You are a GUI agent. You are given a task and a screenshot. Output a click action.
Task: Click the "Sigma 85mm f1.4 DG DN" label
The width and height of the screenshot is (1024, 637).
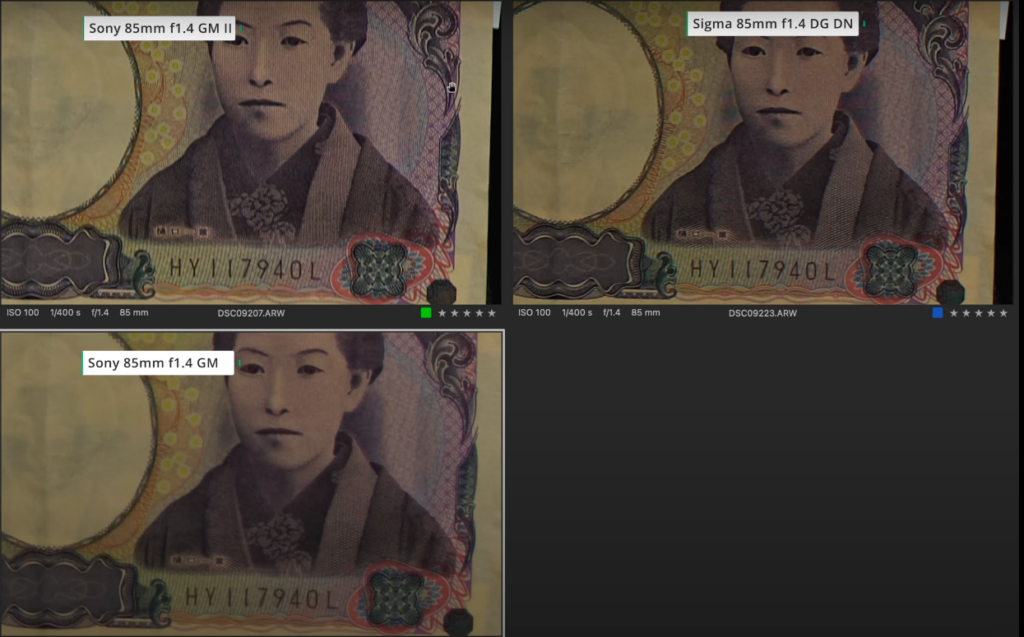point(773,24)
